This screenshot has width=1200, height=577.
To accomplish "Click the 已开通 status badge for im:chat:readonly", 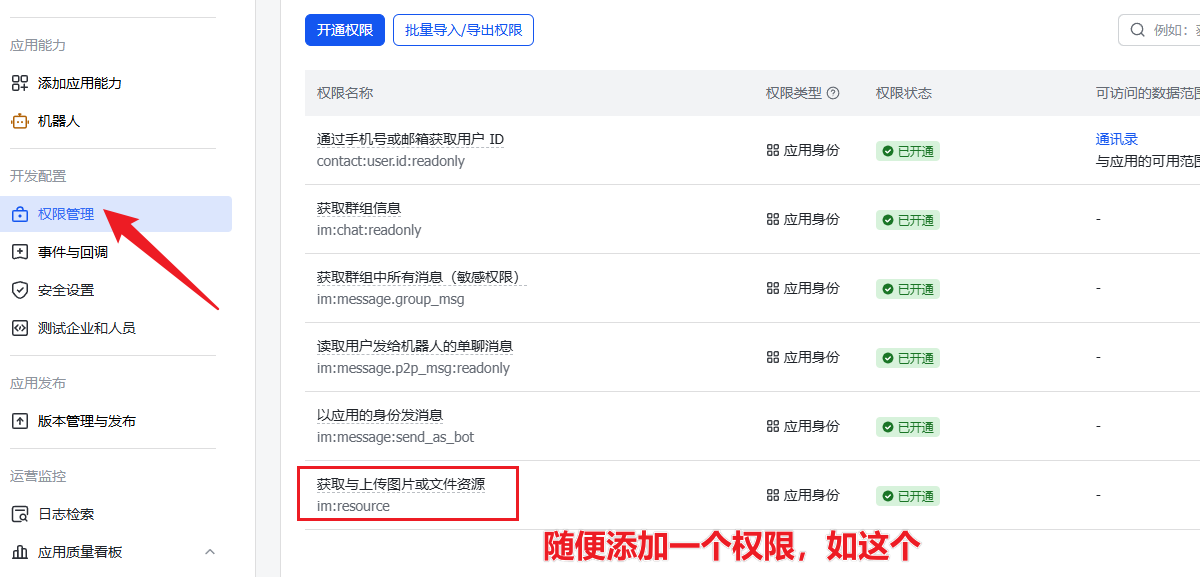I will (908, 220).
